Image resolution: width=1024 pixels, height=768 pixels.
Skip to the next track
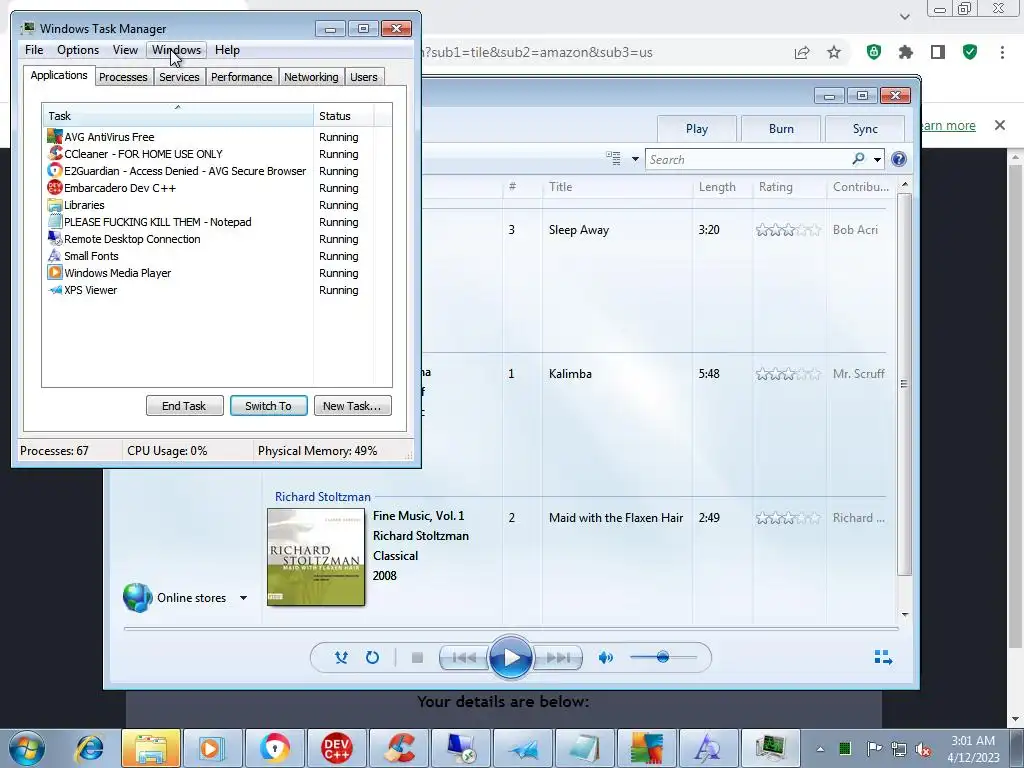[x=558, y=658]
